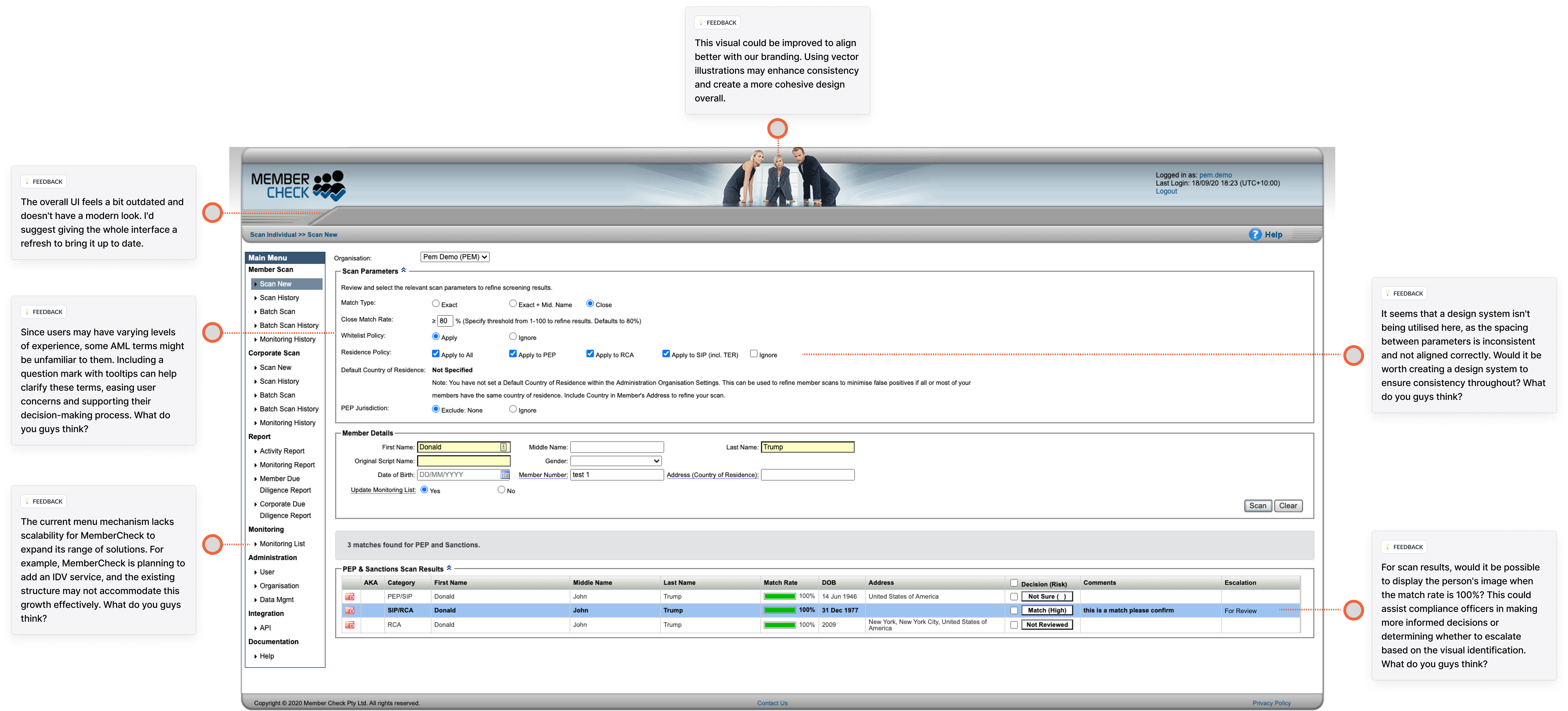Collapse Scan Parameters section chevron
1568x711 pixels.
[404, 270]
